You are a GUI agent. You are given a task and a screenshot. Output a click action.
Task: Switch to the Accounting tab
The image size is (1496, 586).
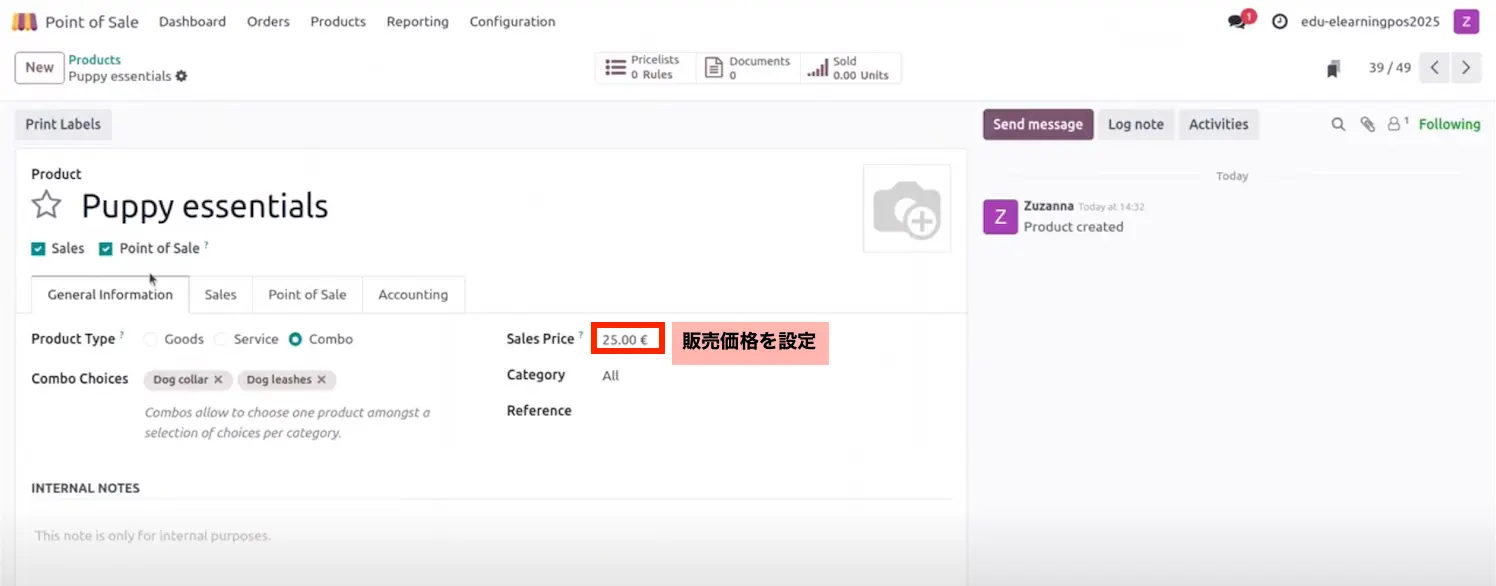click(x=413, y=295)
